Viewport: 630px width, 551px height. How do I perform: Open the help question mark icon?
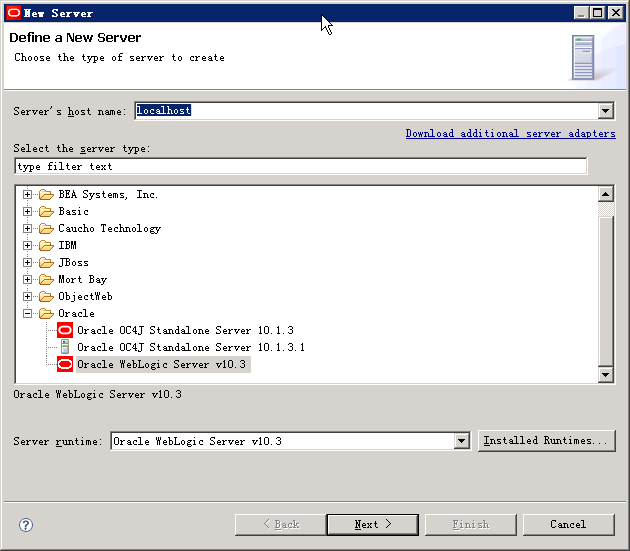(x=26, y=525)
